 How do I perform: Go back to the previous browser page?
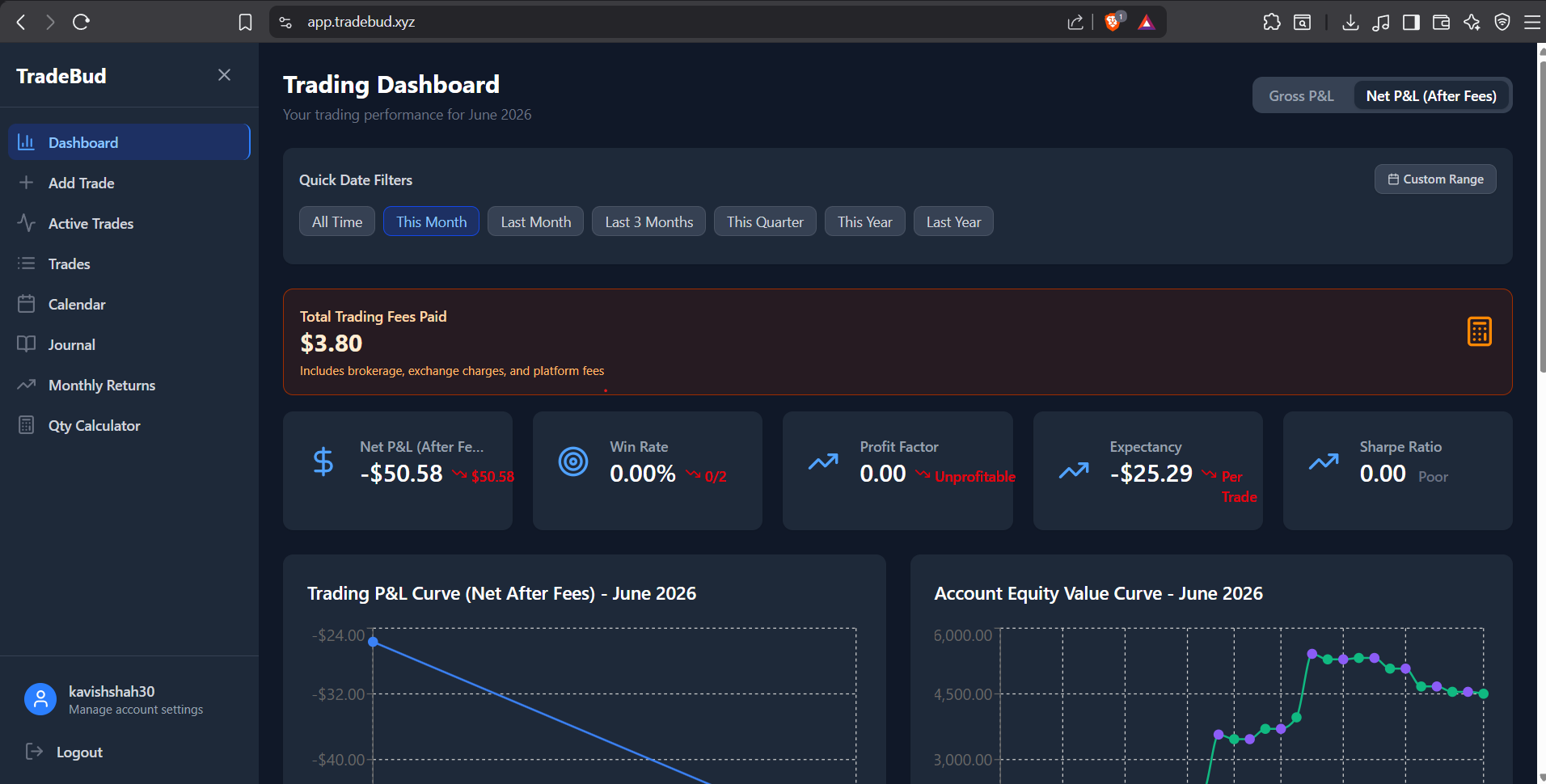point(21,22)
